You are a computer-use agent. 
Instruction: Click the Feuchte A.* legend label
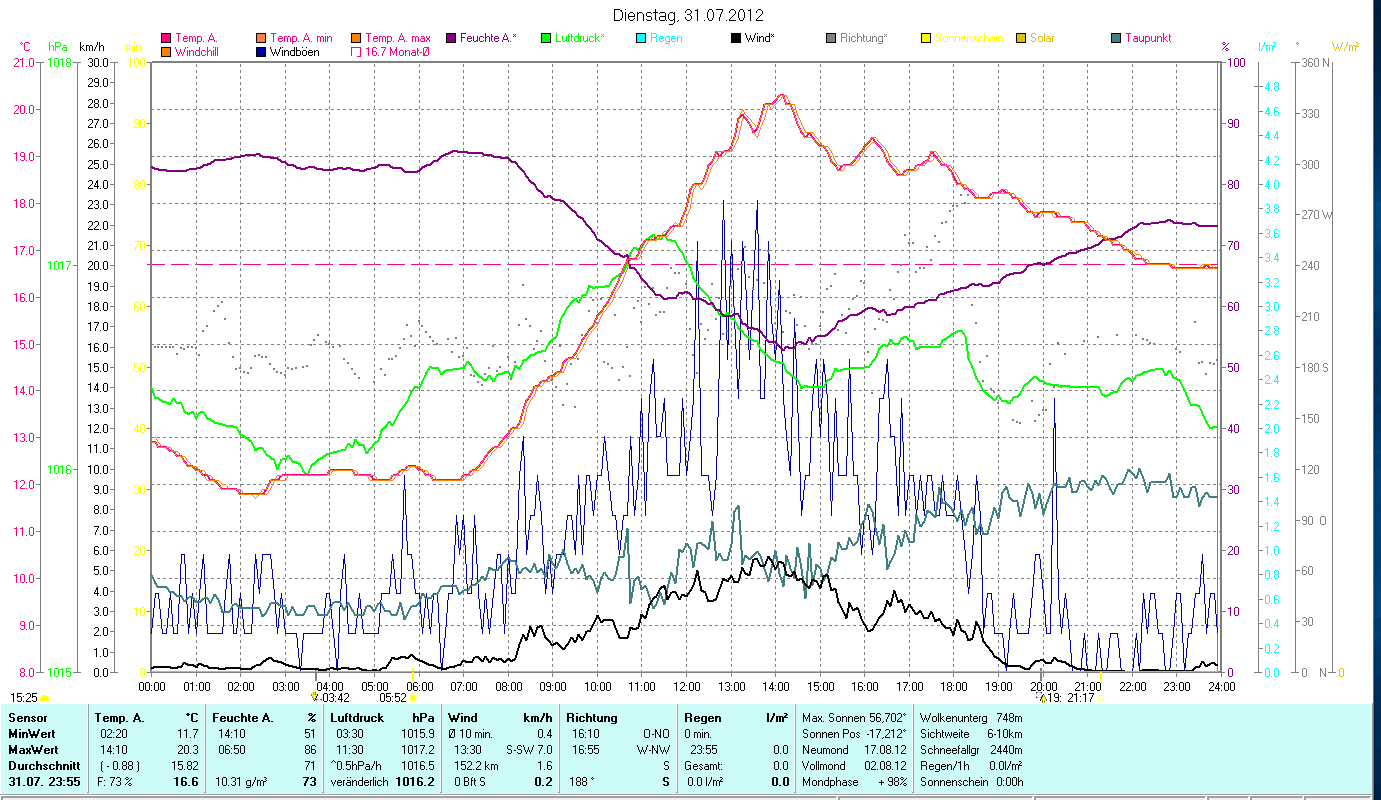[488, 38]
